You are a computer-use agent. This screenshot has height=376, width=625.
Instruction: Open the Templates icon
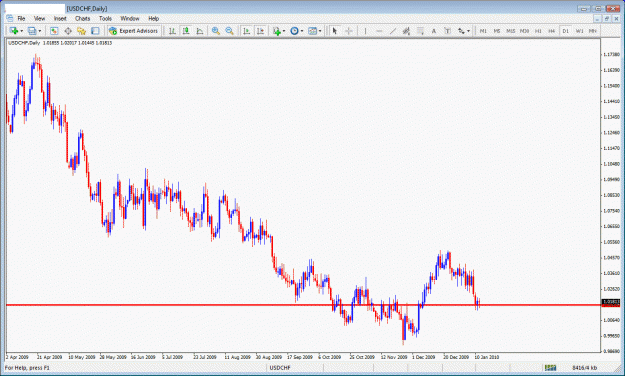click(312, 31)
